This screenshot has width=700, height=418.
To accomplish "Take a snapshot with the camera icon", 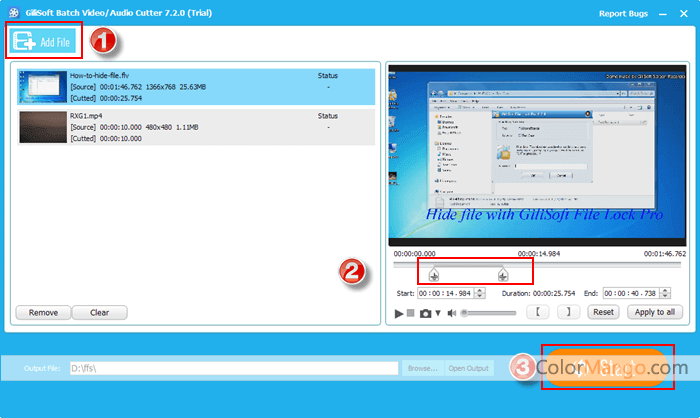I will tap(425, 313).
